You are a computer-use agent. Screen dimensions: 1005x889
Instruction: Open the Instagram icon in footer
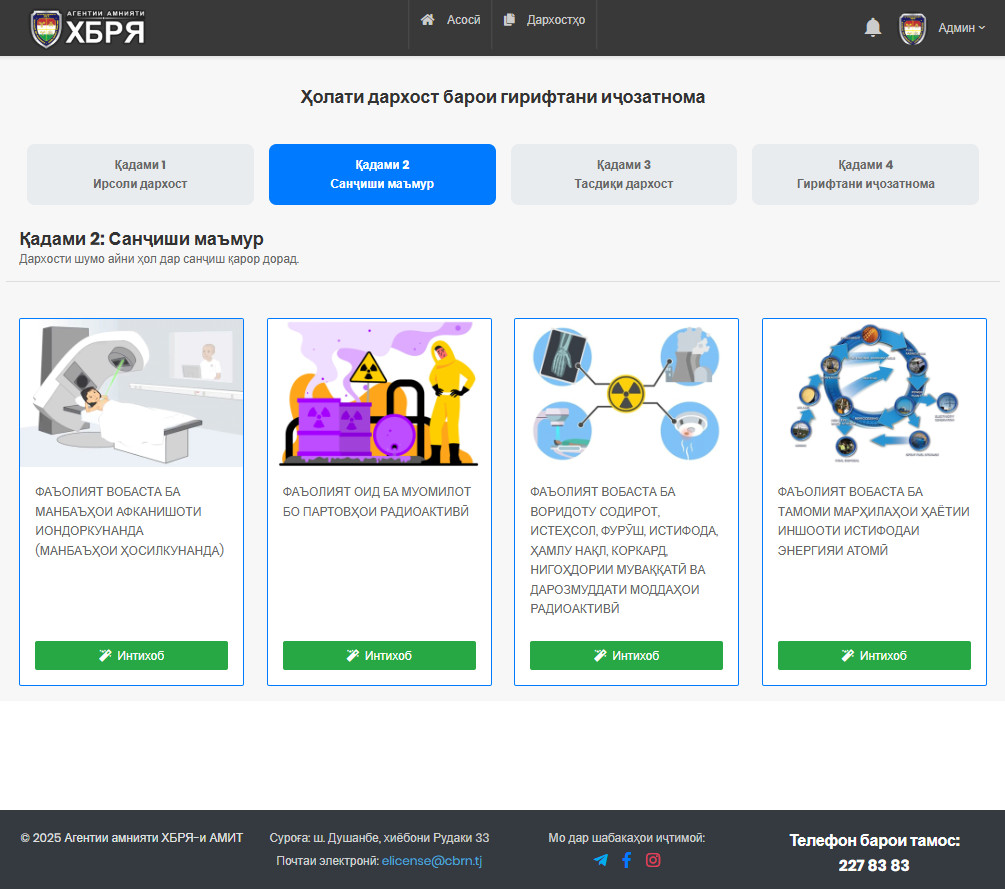click(653, 860)
